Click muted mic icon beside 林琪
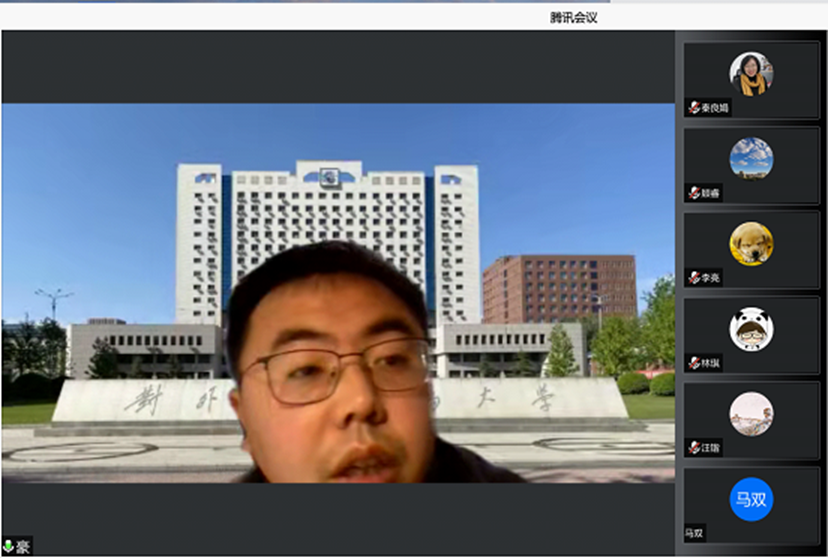The height and width of the screenshot is (558, 828). 693,363
